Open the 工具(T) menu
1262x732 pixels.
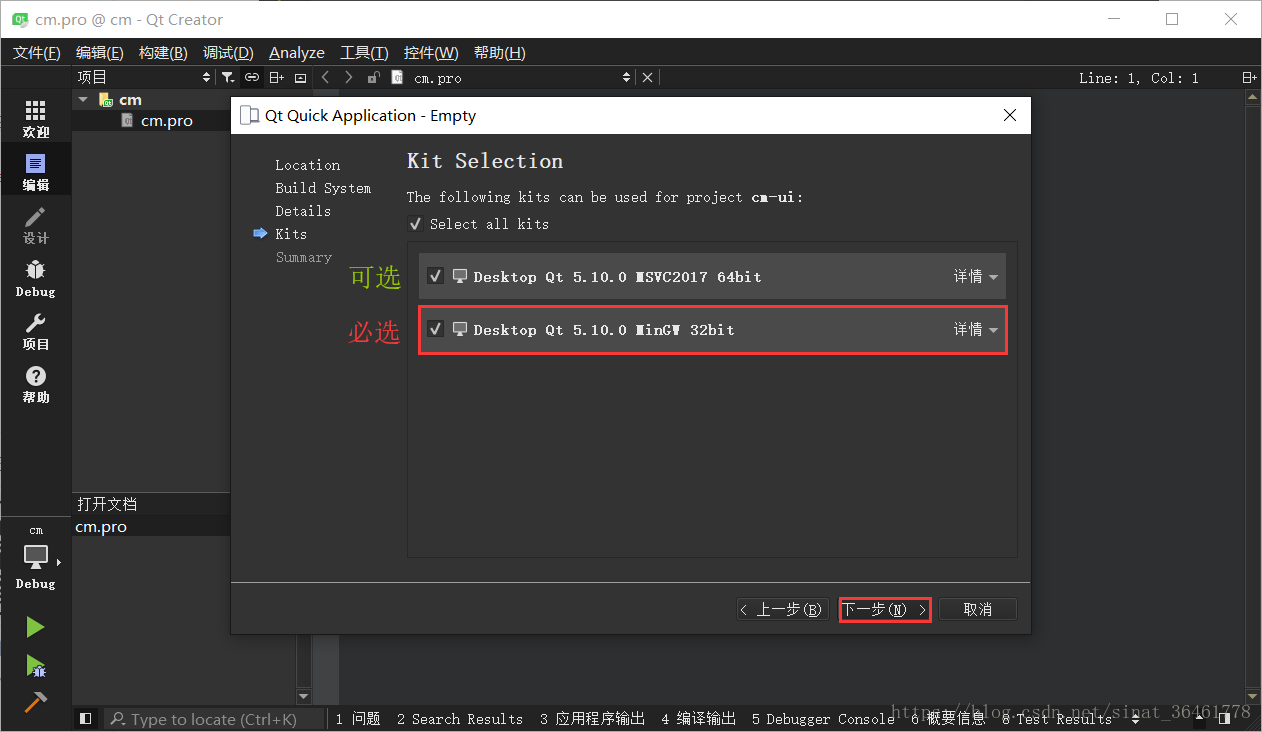(364, 52)
